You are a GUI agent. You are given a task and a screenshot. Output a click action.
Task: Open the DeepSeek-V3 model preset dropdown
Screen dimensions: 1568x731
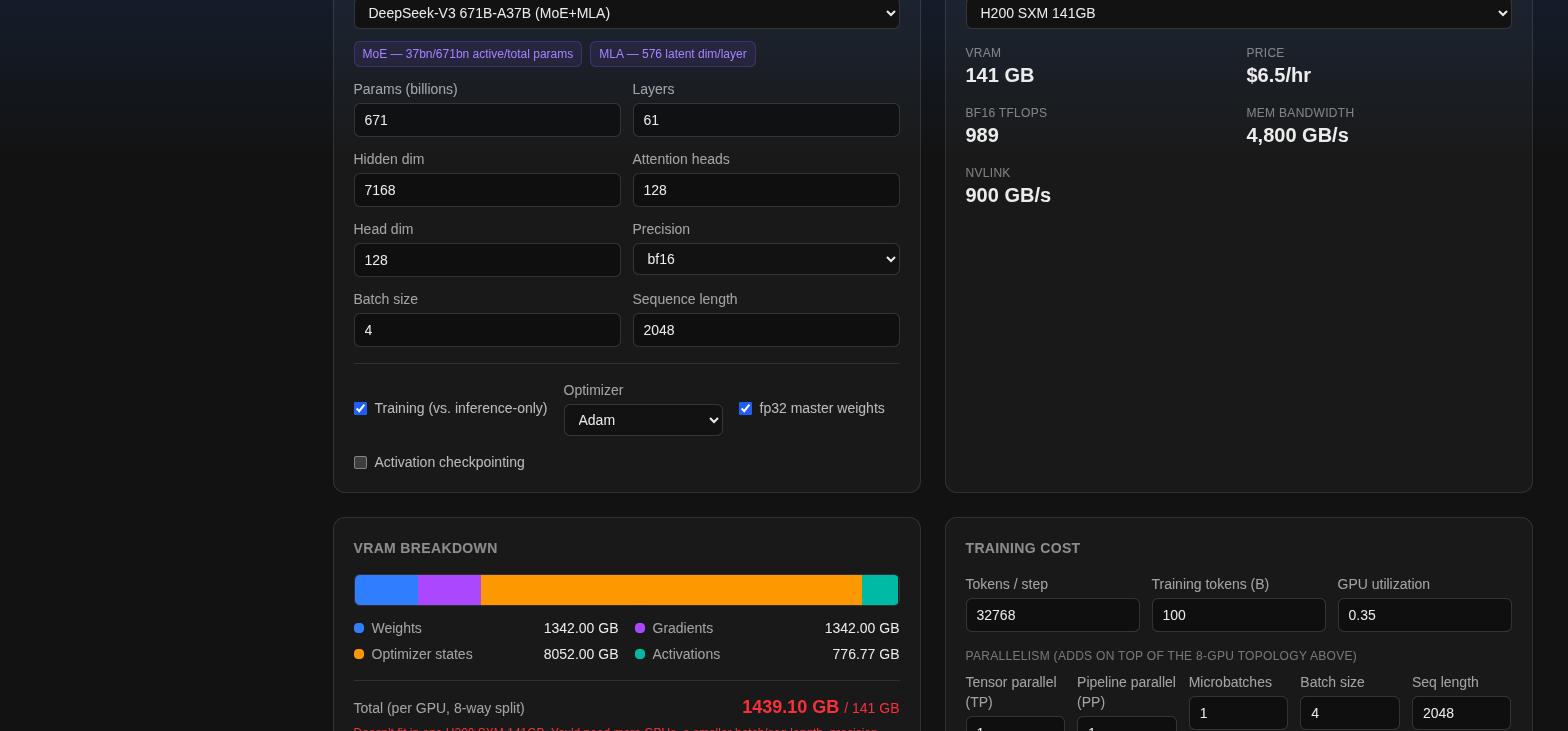click(x=626, y=14)
